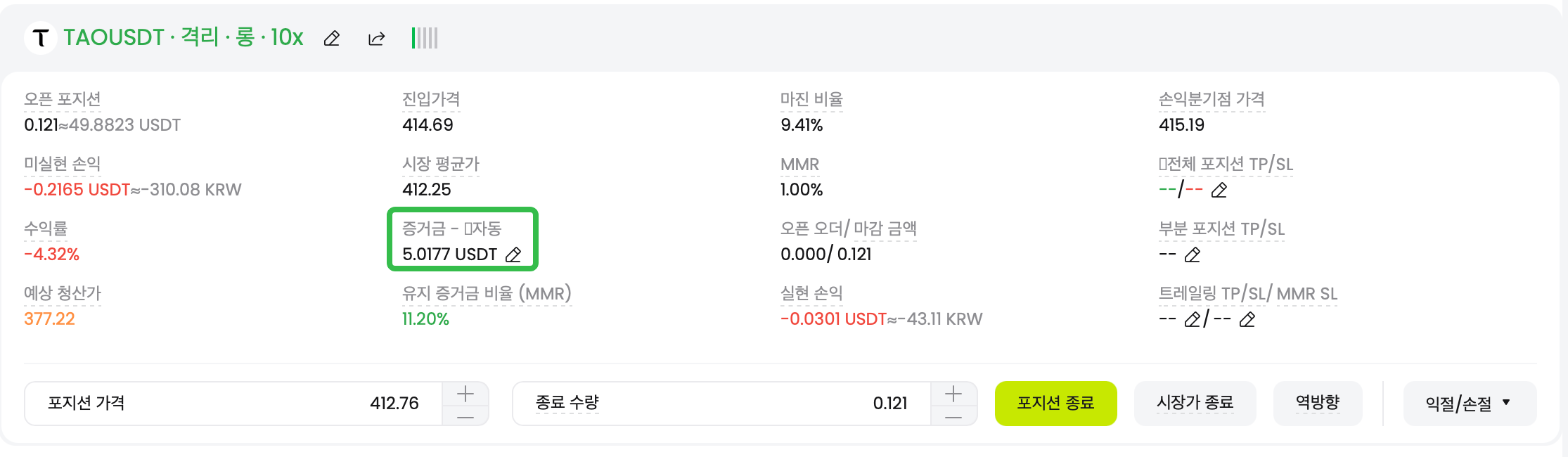Edit the position via pencil icon beside TAOUSDT title
Viewport: 1568px width, 457px height.
point(330,38)
